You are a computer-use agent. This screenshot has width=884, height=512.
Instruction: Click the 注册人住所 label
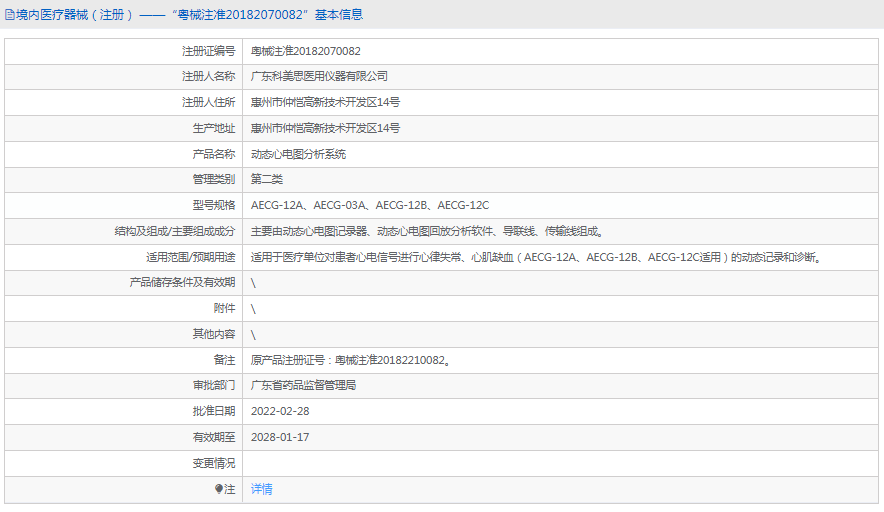point(208,103)
